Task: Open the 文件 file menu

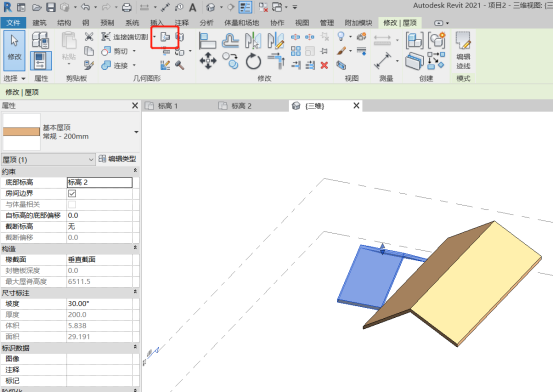Action: coord(13,23)
